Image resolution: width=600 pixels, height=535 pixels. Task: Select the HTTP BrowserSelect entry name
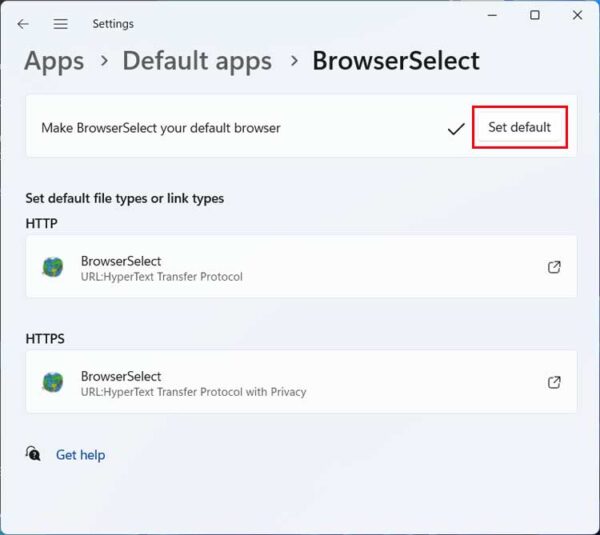coord(121,261)
